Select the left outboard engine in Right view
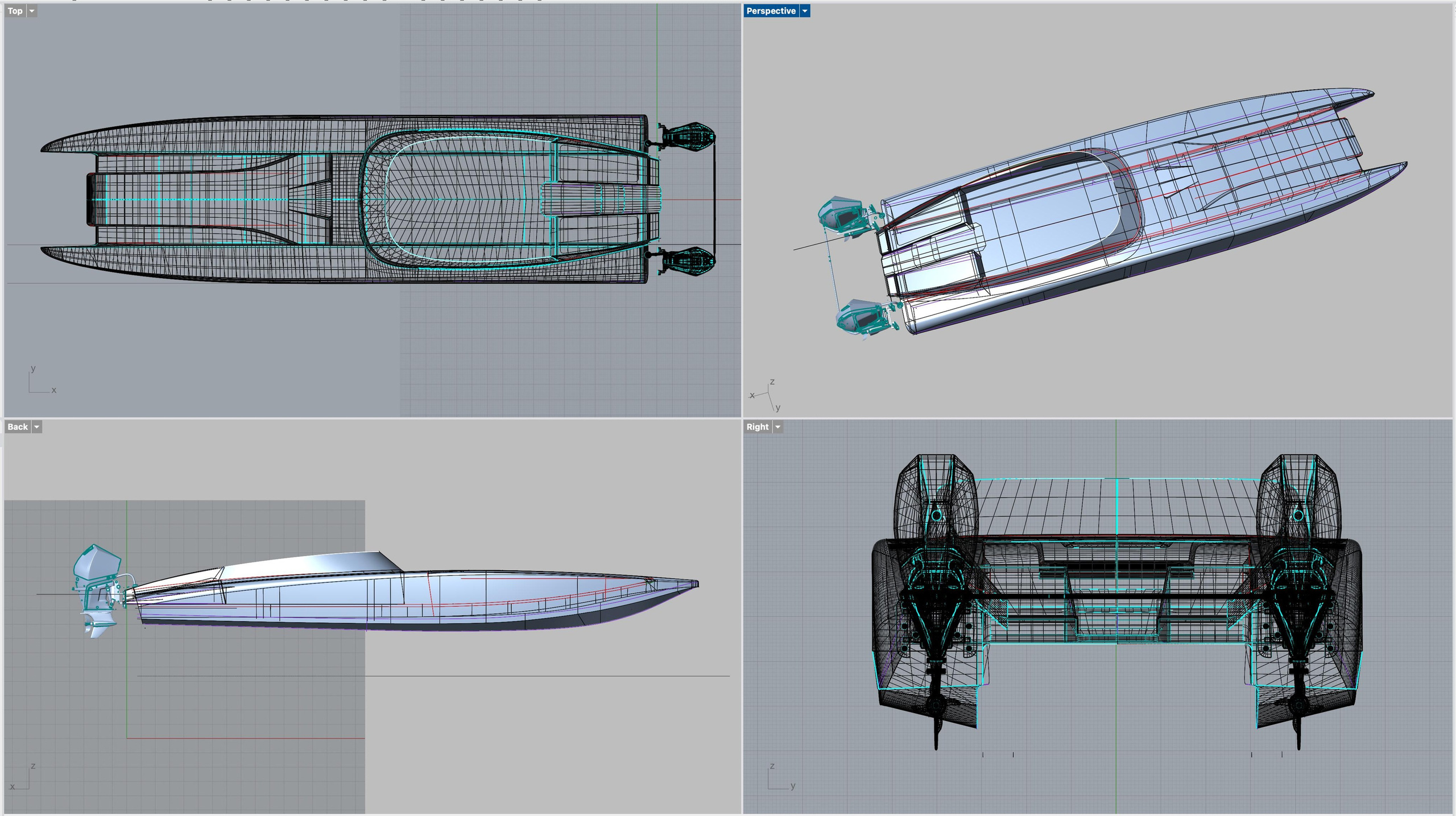This screenshot has height=816, width=1456. [936, 597]
